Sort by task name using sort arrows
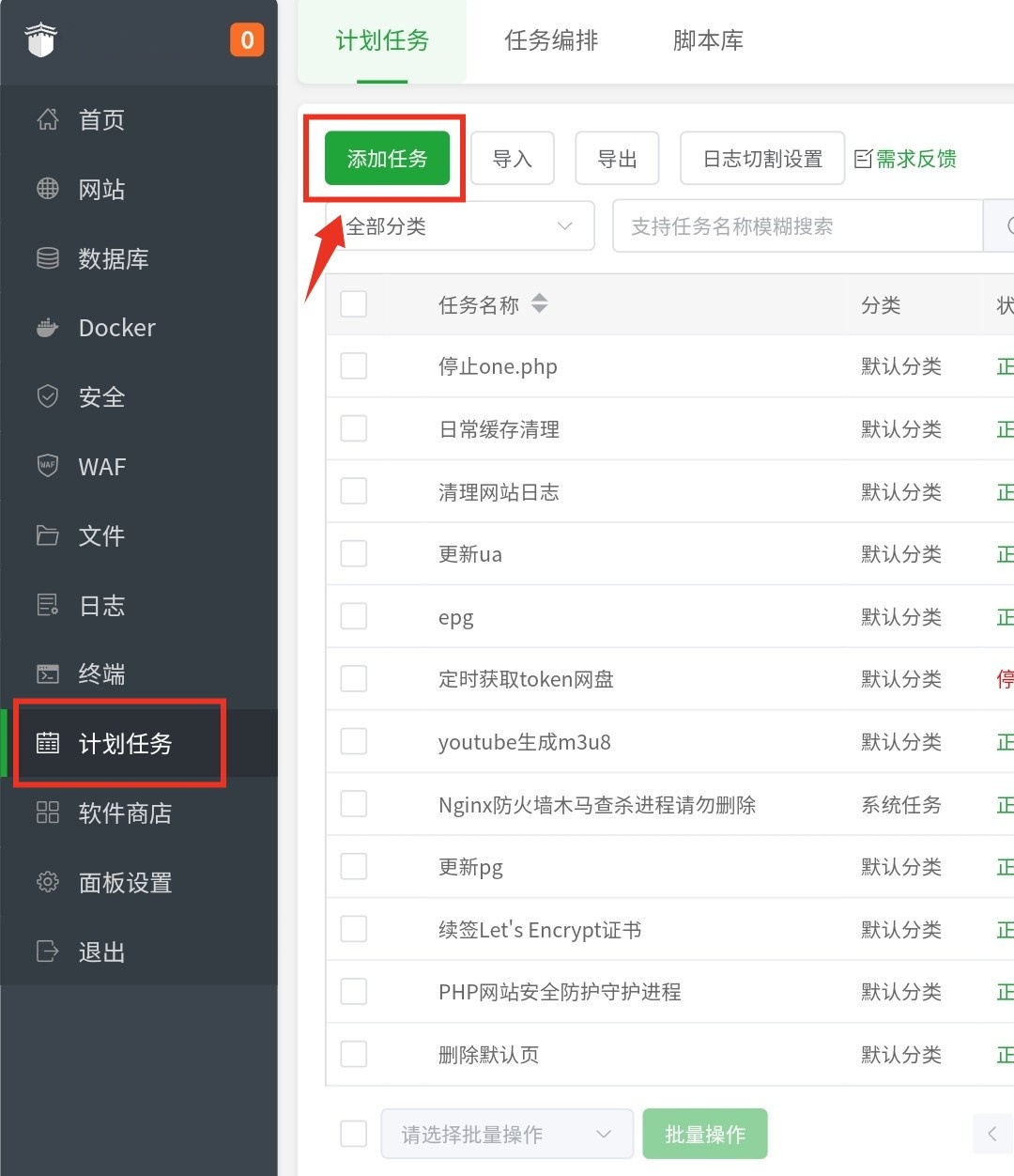This screenshot has width=1014, height=1176. point(539,303)
